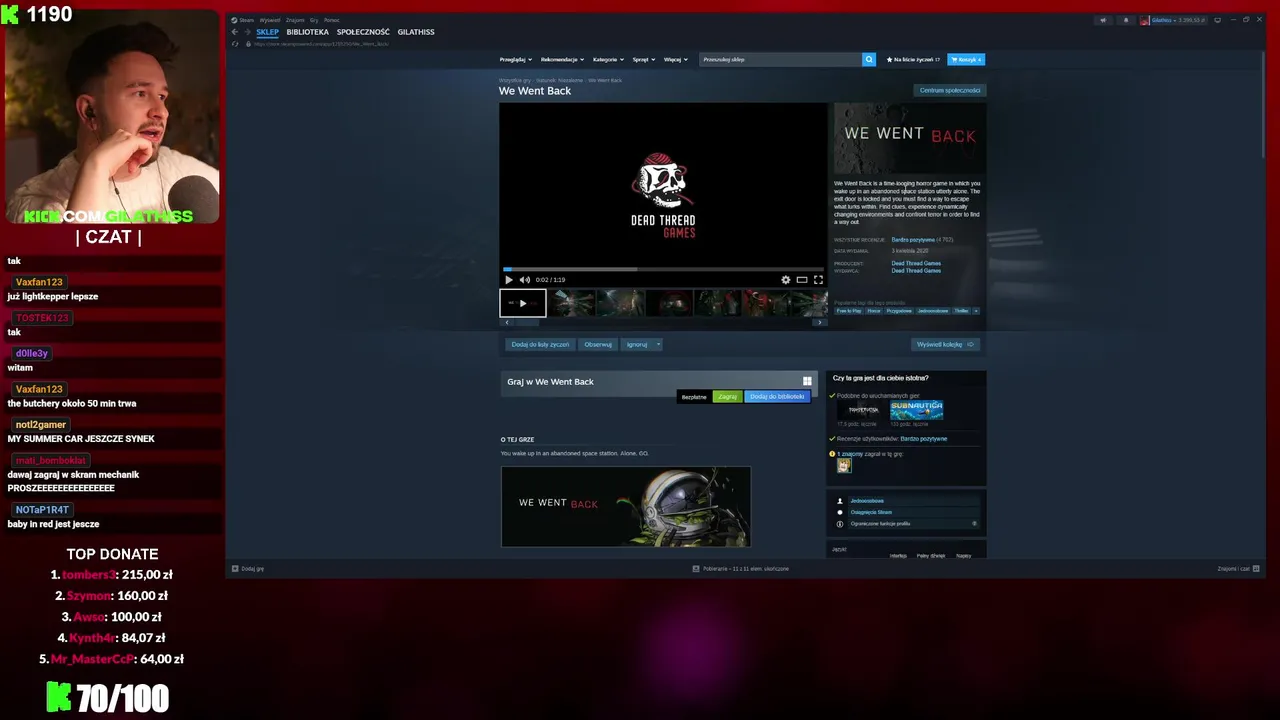Expand the Więcej dropdown
1280x720 pixels.
point(675,59)
